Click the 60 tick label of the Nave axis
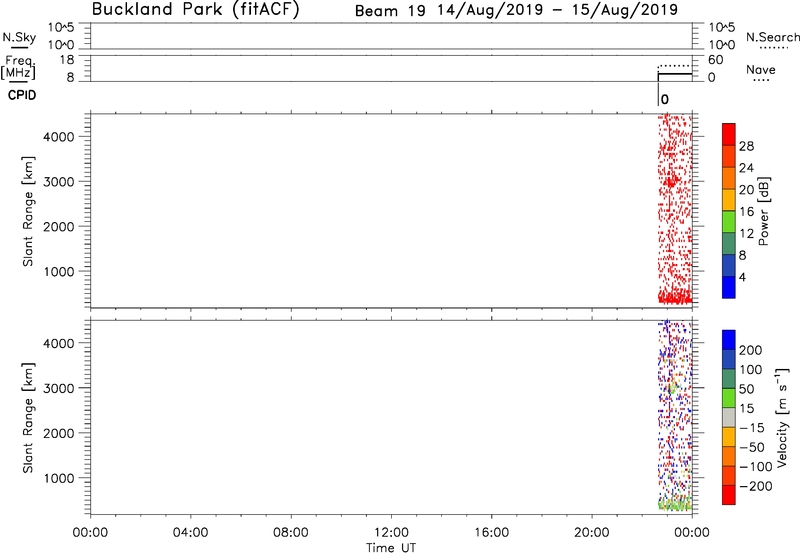800x554 pixels. tap(716, 60)
